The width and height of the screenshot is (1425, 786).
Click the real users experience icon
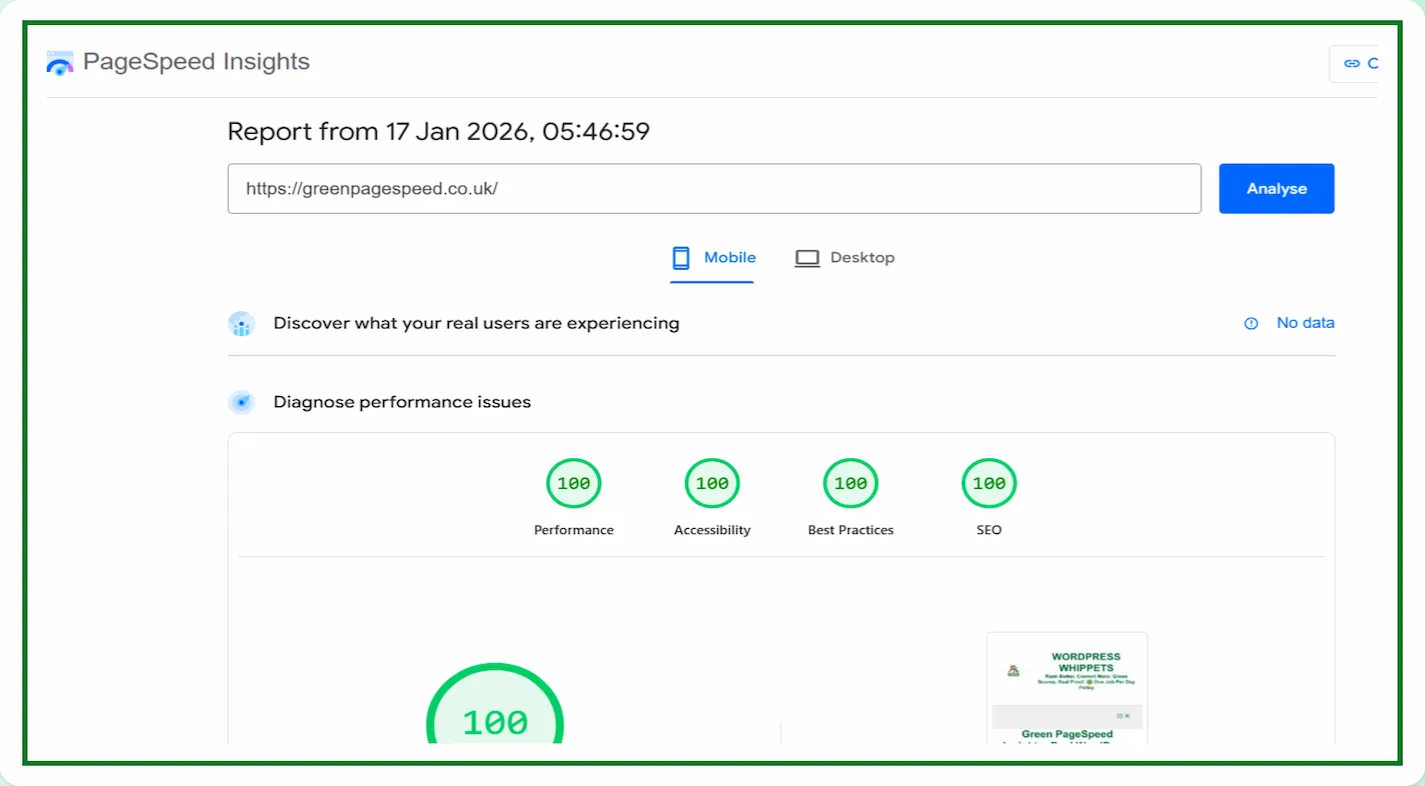click(242, 324)
